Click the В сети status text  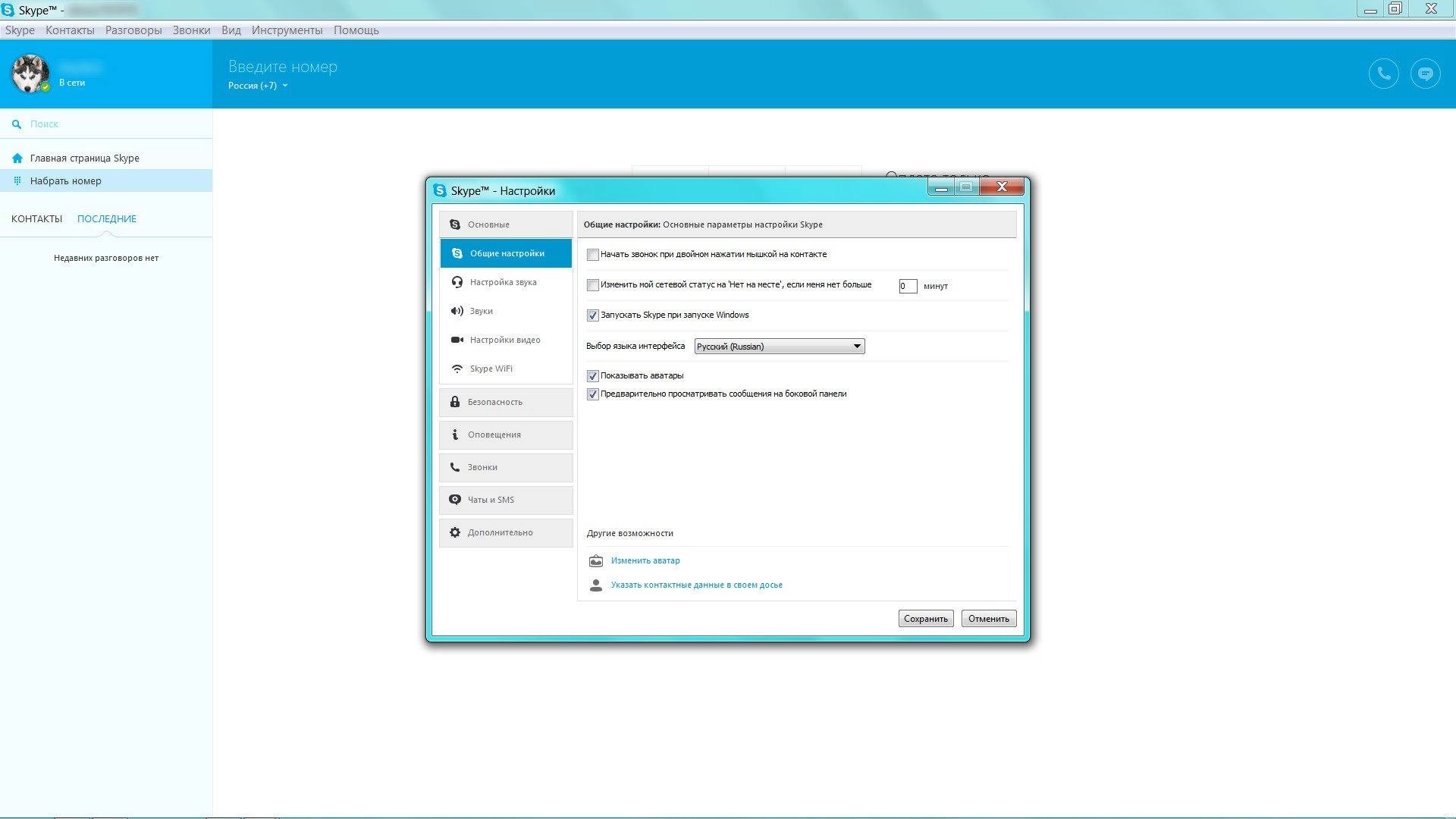tap(72, 83)
